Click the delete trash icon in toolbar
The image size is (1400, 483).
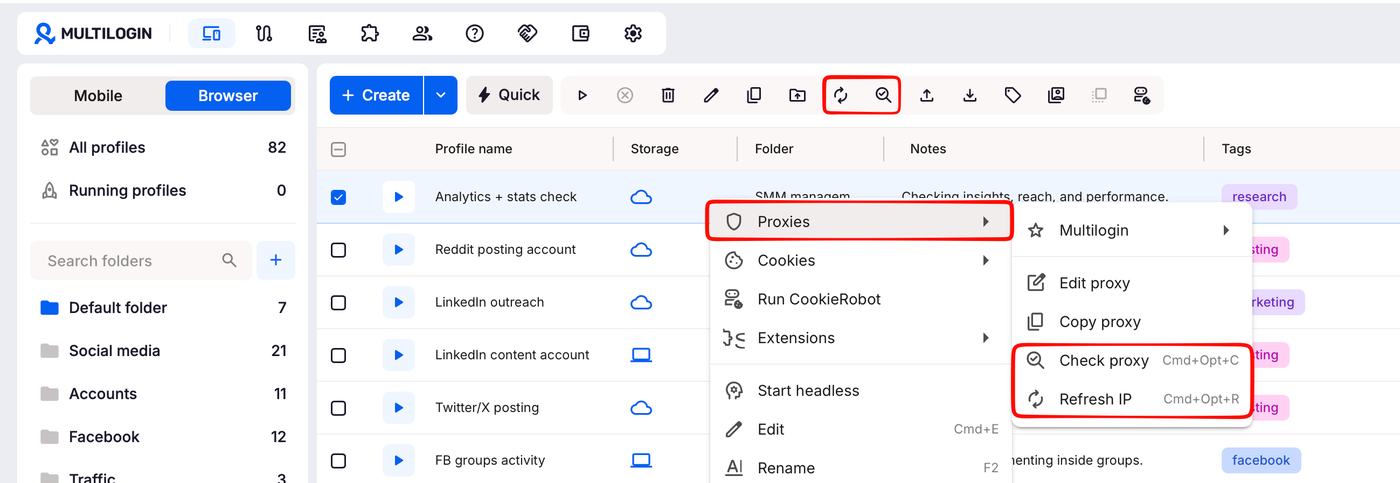tap(668, 95)
